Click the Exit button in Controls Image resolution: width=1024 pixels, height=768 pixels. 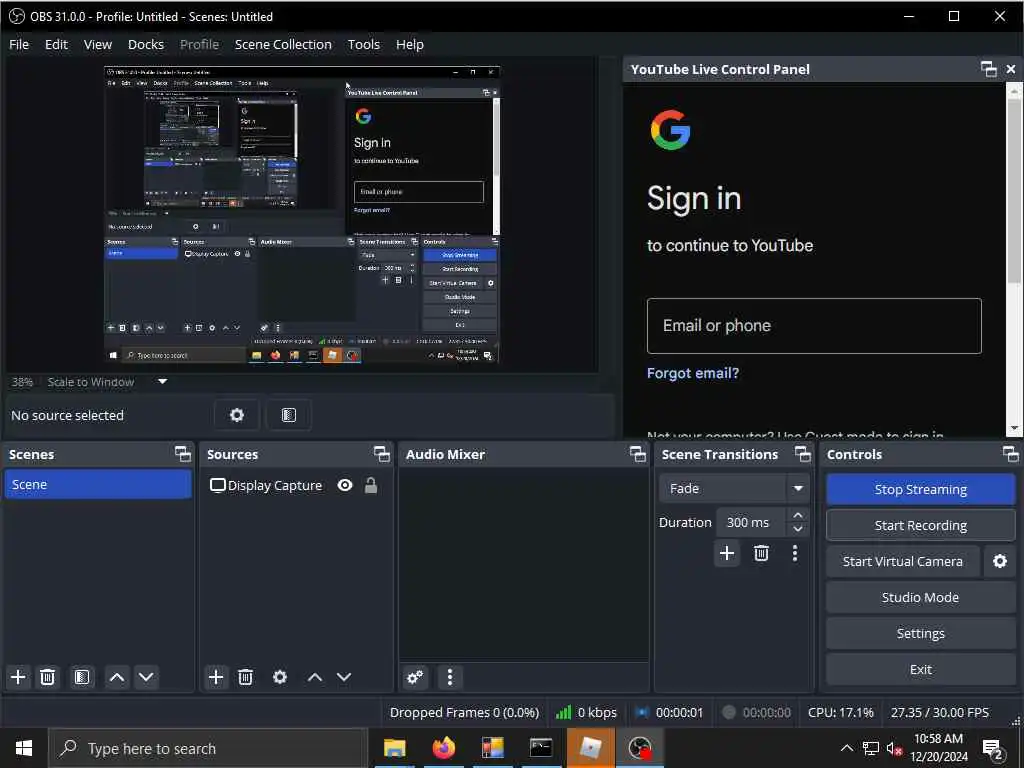pyautogui.click(x=920, y=669)
